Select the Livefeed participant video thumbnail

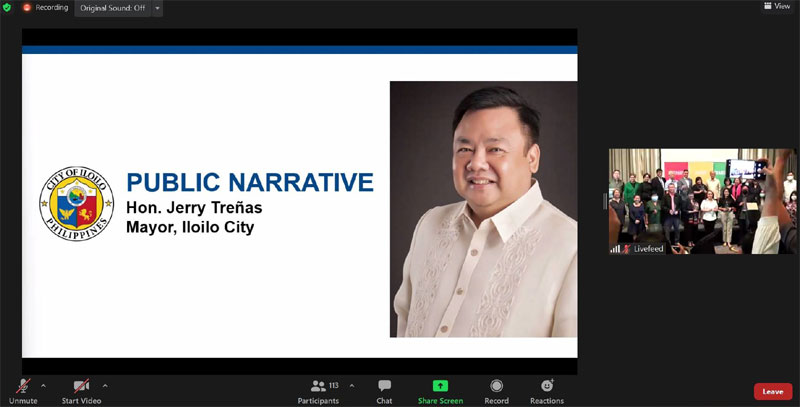702,198
